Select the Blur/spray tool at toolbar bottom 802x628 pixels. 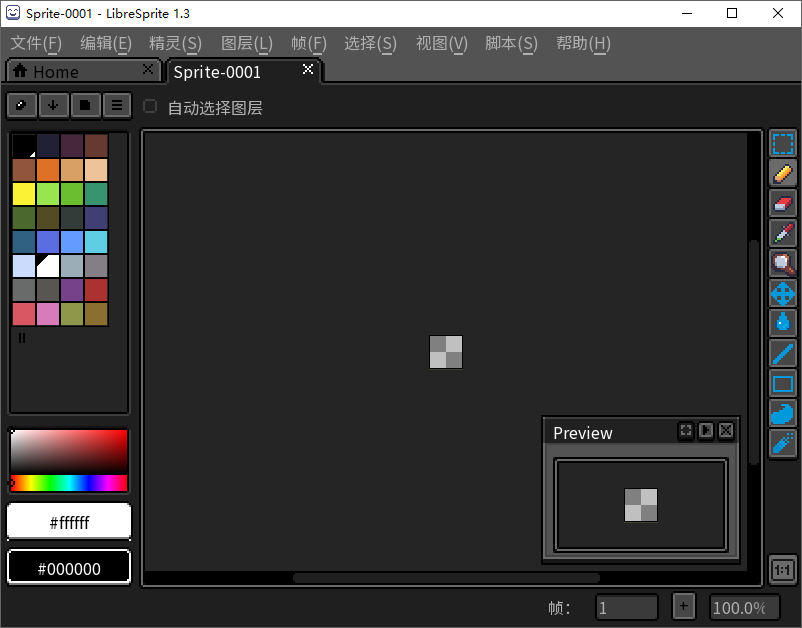pos(783,443)
